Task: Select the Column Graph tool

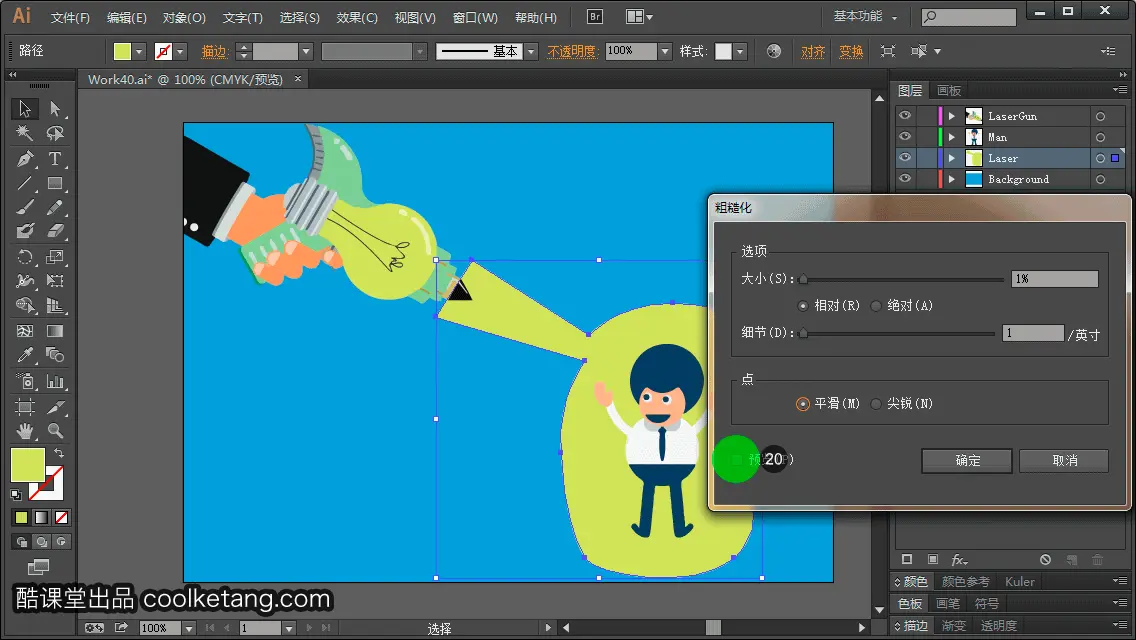Action: pos(55,381)
